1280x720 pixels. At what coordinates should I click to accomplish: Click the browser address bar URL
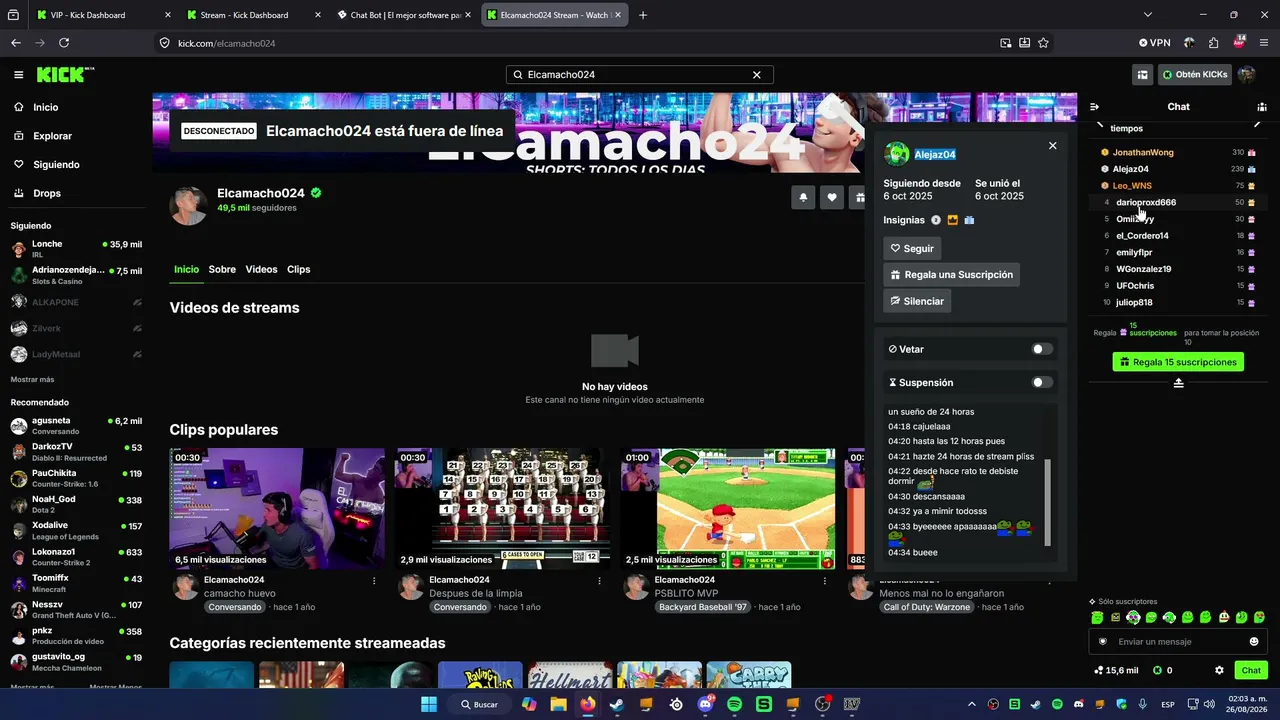[x=227, y=43]
